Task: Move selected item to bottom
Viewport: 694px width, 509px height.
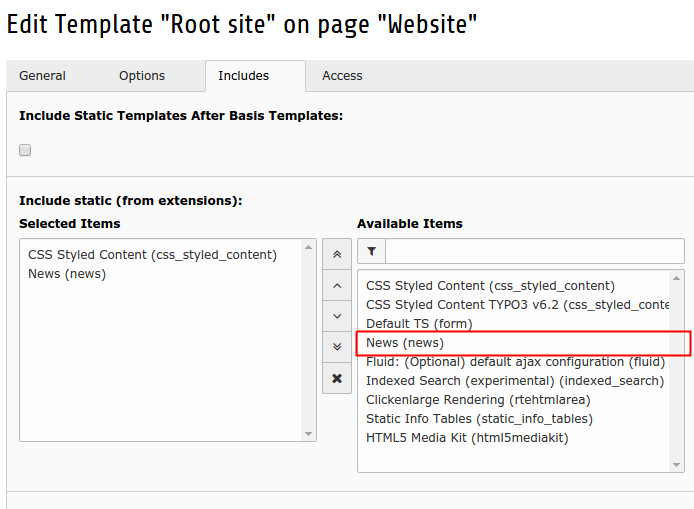Action: coord(336,347)
